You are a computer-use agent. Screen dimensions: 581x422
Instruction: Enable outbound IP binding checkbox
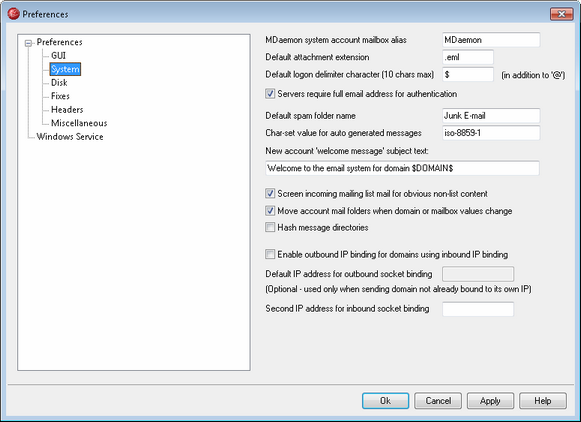pyautogui.click(x=270, y=254)
